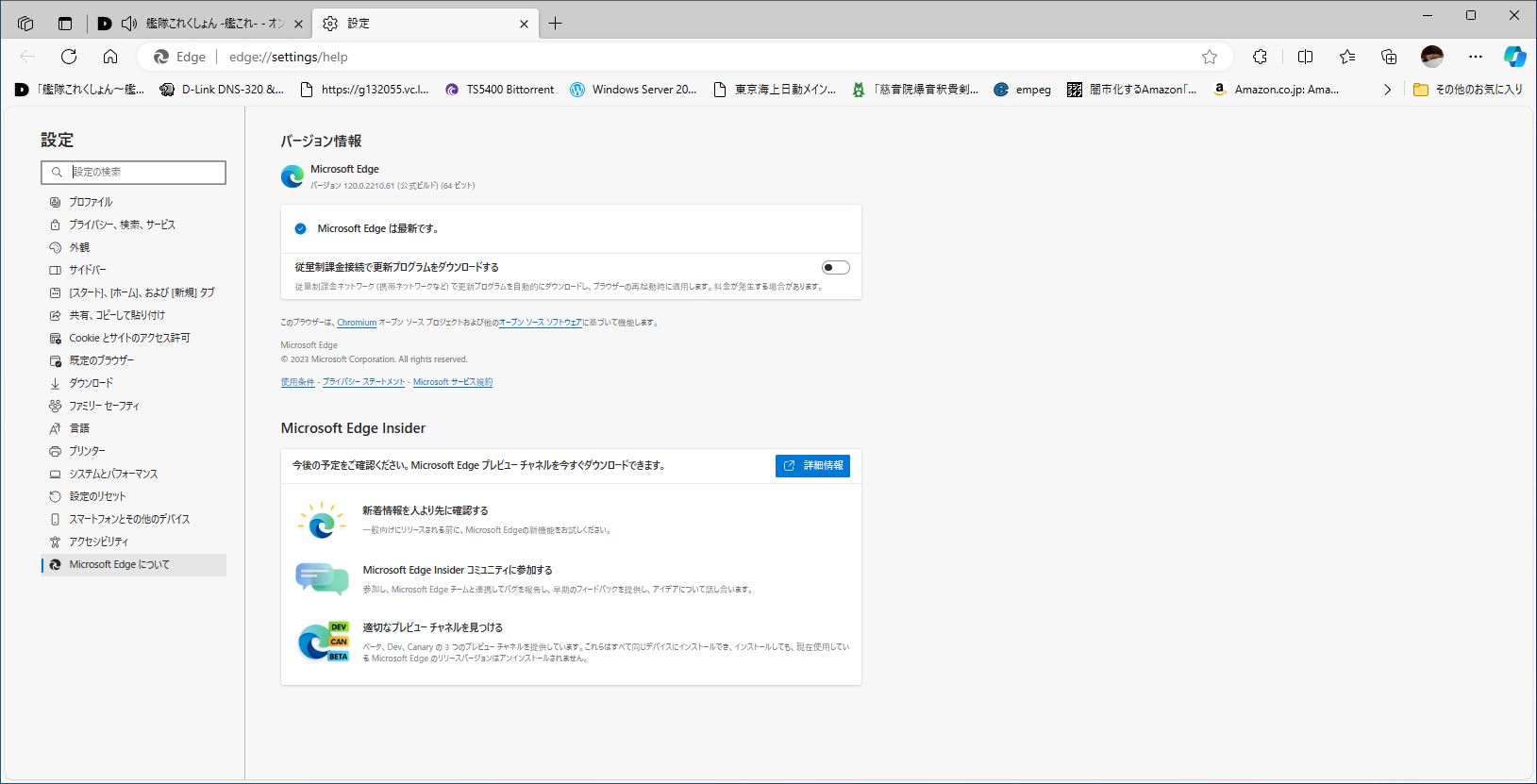Screen dimensions: 1537x784
Task: Open ダウンロード settings
Action: click(x=133, y=383)
